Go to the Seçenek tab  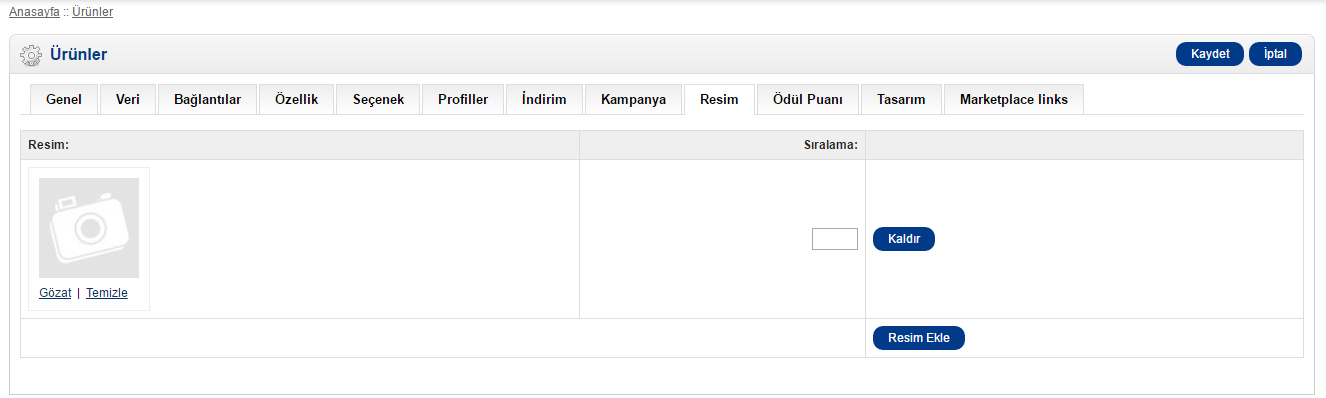tap(378, 99)
